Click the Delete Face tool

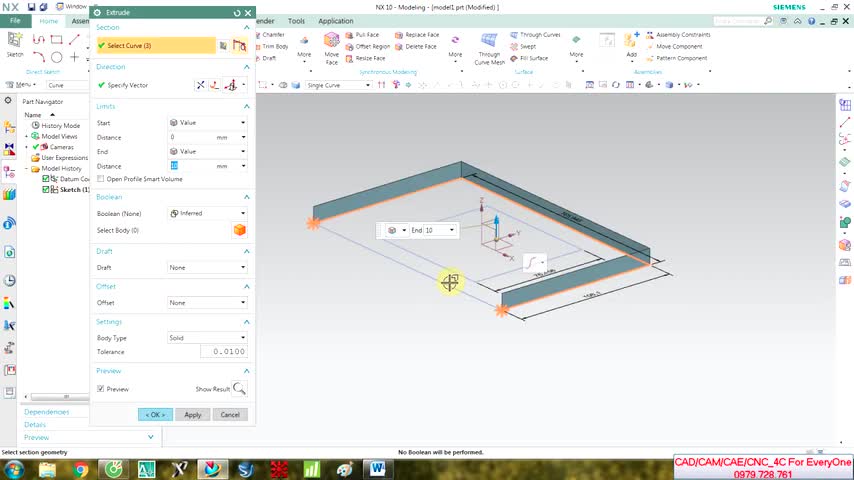[416, 47]
